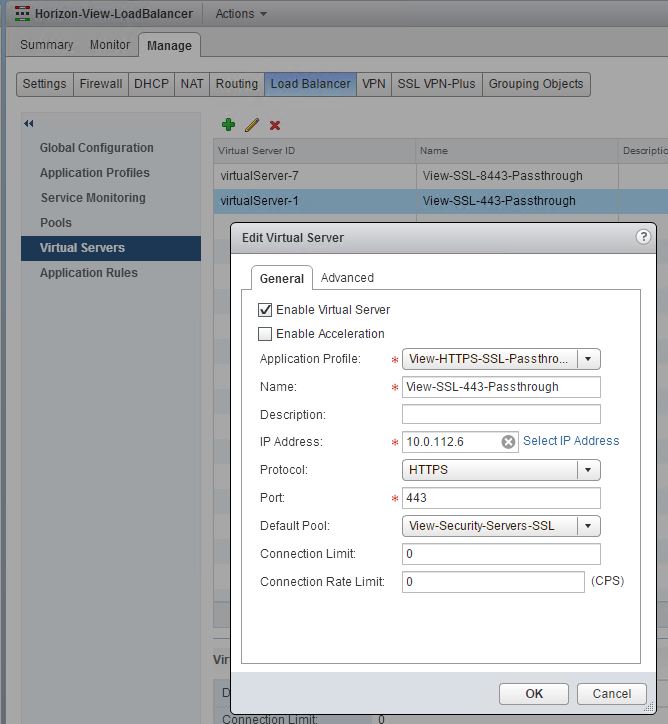Open the Default Pool dropdown
This screenshot has height=724, width=668.
[x=588, y=526]
